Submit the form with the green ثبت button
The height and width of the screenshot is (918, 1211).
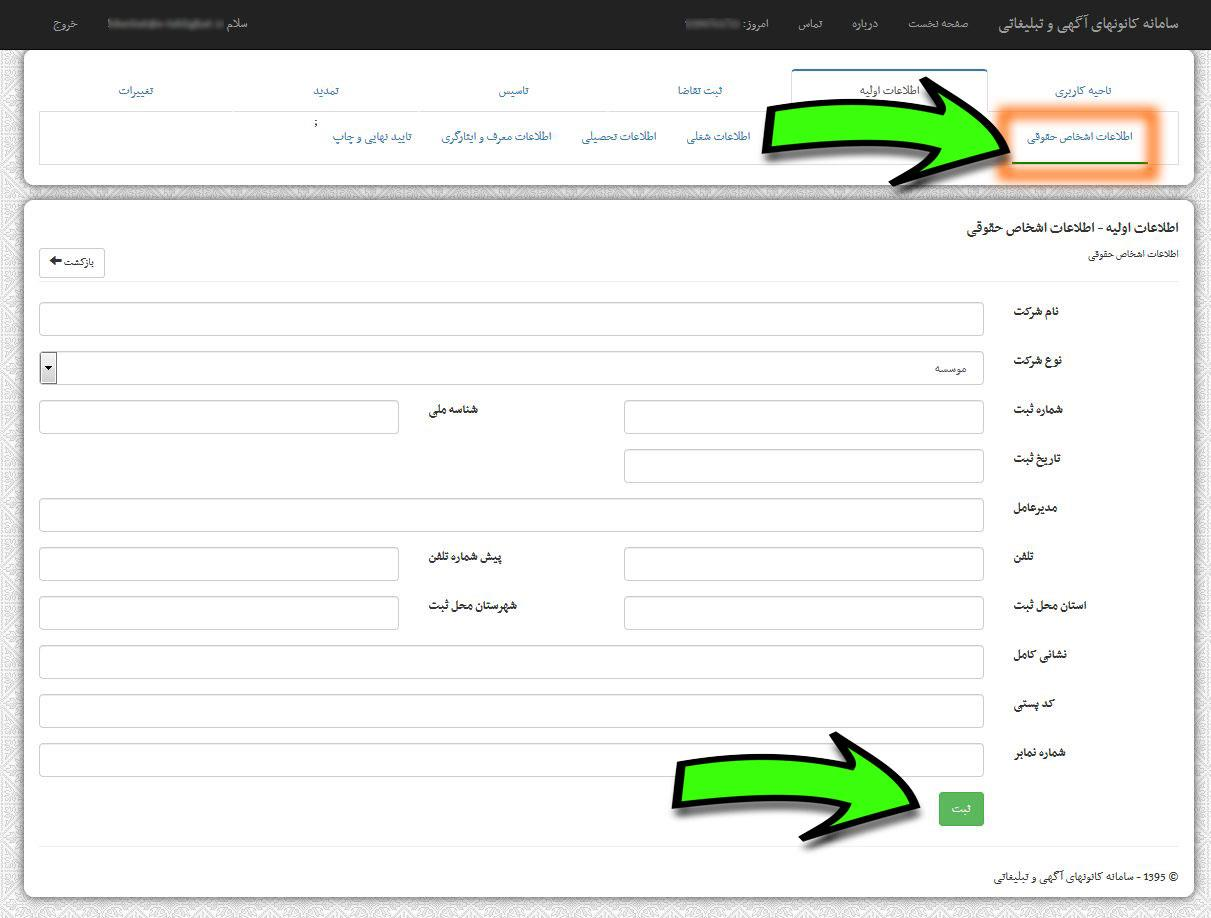click(x=961, y=809)
